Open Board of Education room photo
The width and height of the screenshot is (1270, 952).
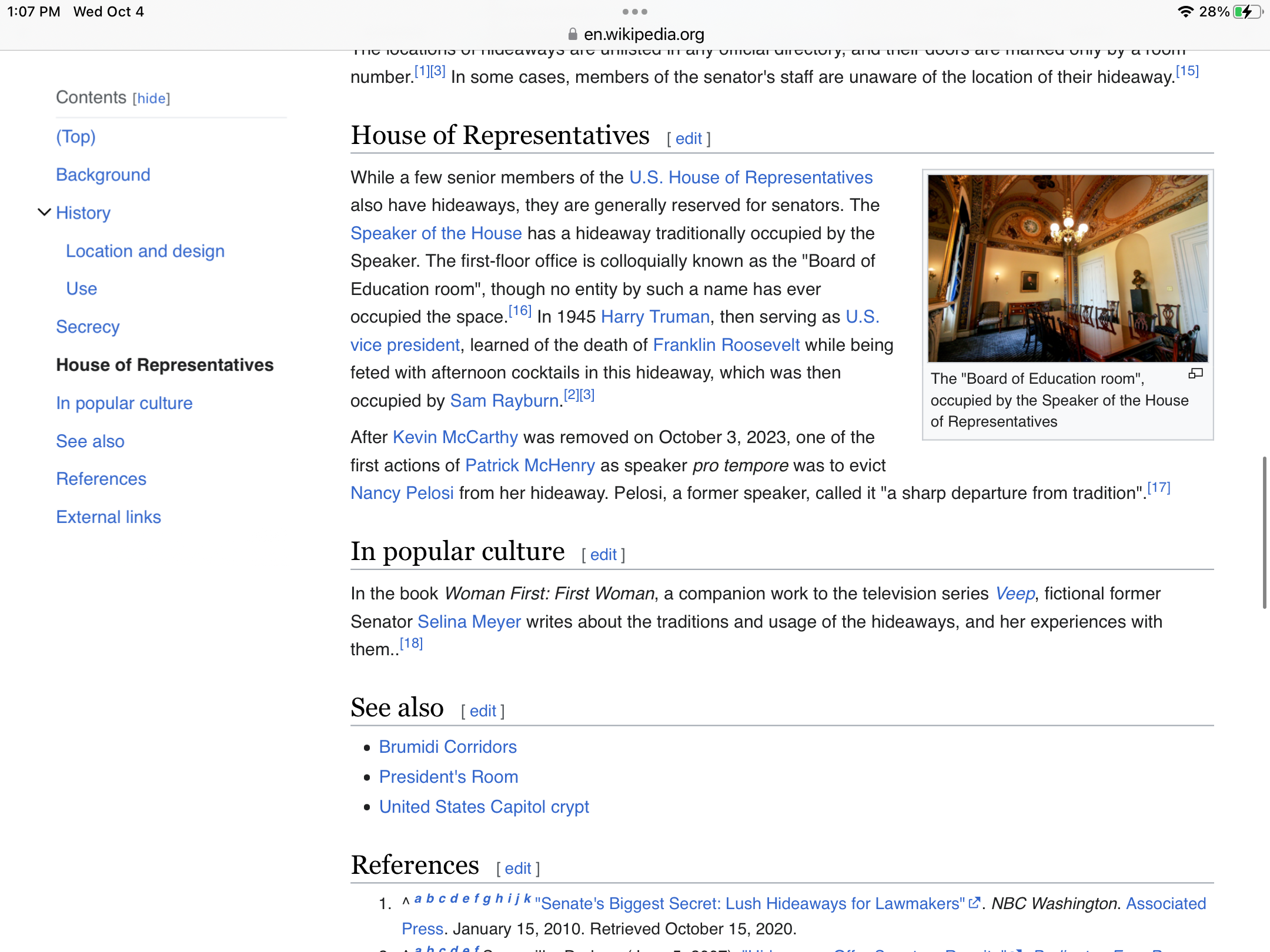(x=1068, y=268)
